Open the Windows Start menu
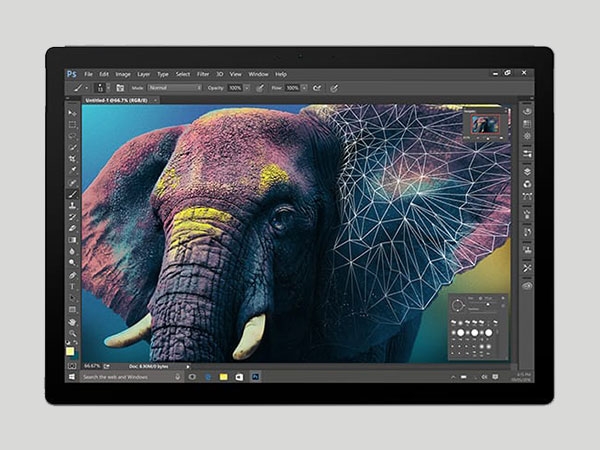Viewport: 600px width, 450px height. pos(72,377)
